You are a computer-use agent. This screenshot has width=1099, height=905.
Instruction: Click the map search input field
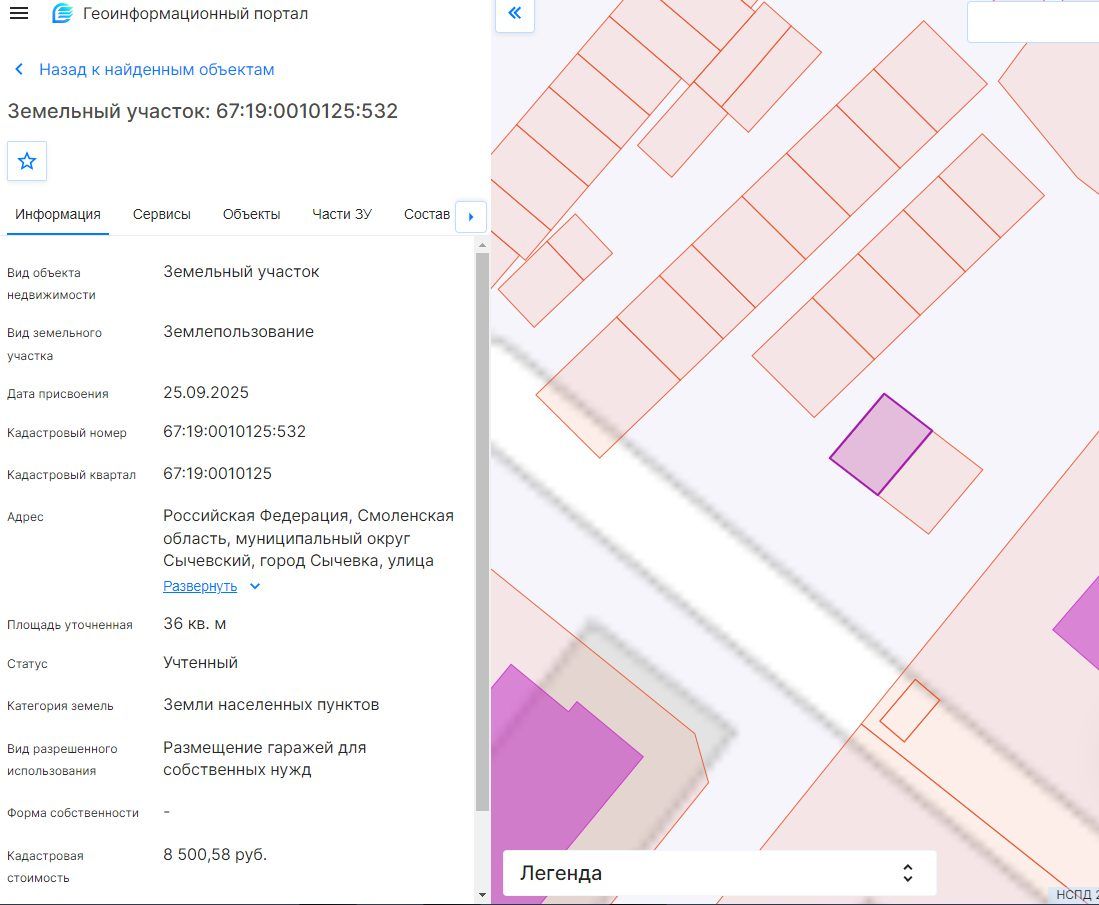(1033, 22)
